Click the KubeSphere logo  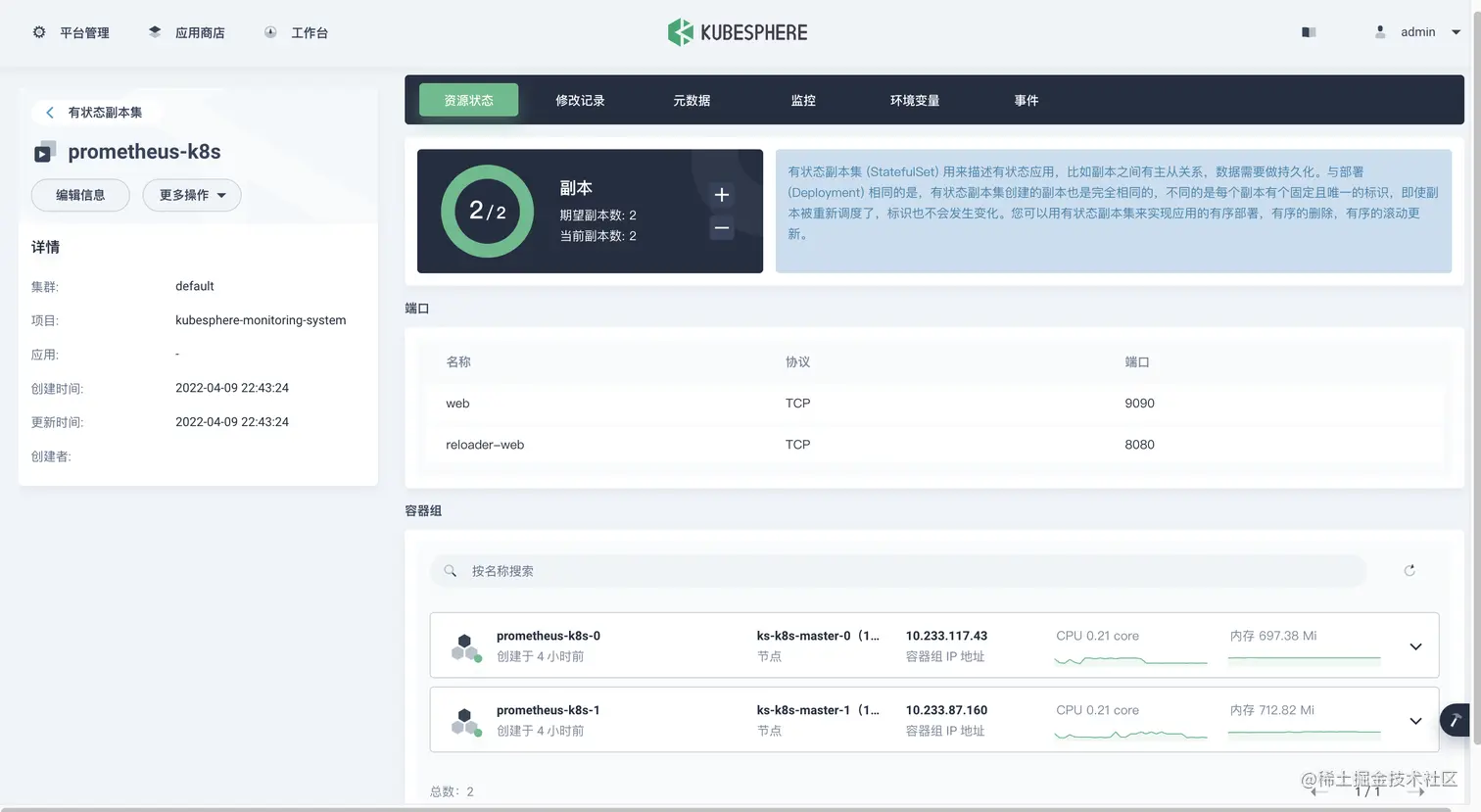coord(738,32)
